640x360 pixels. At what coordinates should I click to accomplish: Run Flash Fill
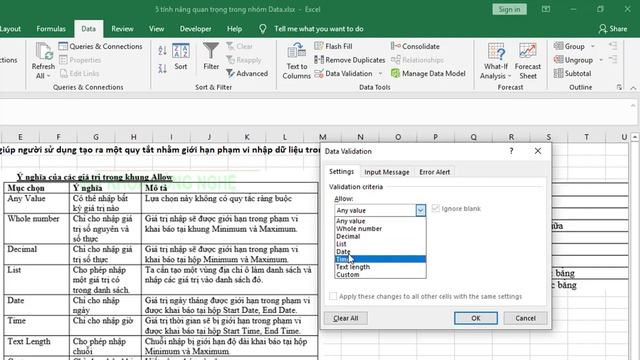click(333, 46)
